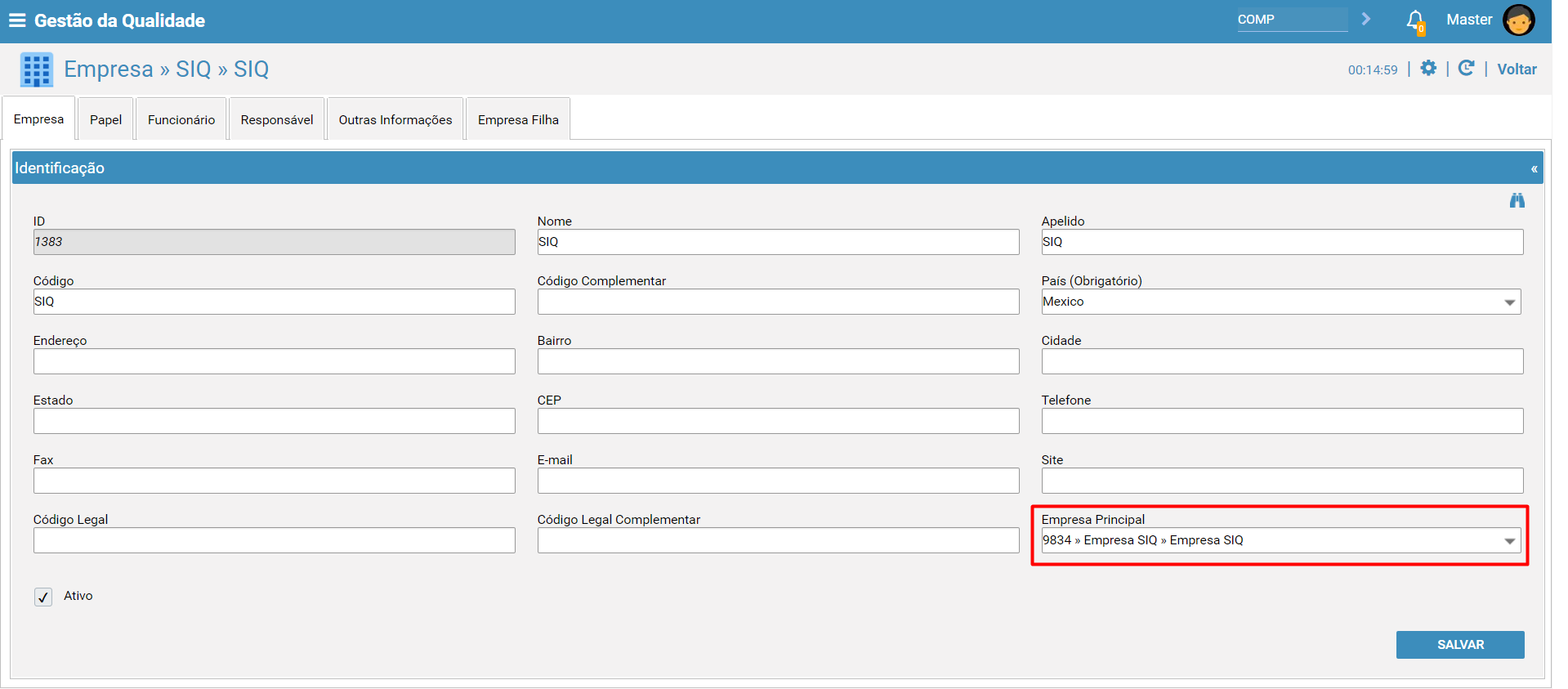Click the binoculars search icon
Image resolution: width=1568 pixels, height=689 pixels.
point(1517,200)
